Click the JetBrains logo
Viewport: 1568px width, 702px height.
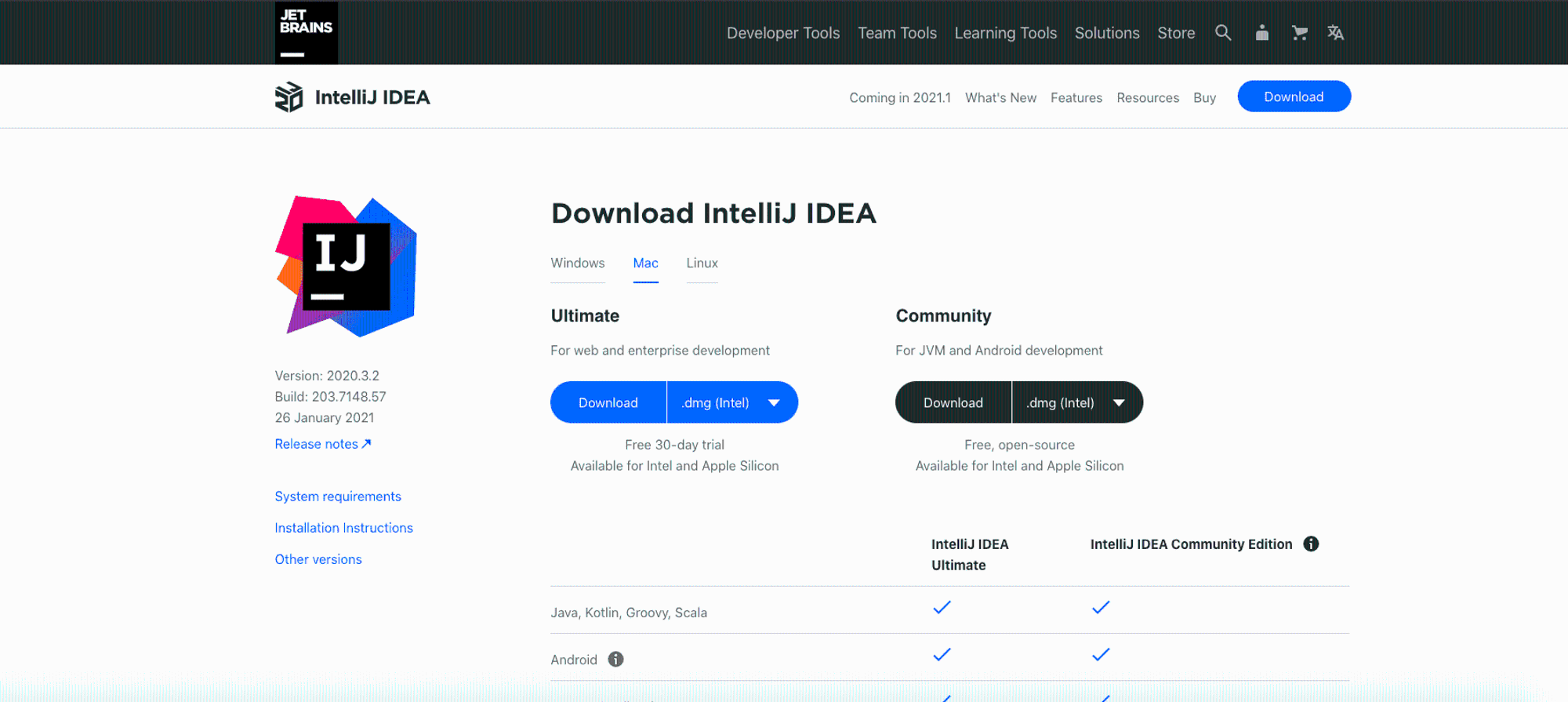coord(307,32)
